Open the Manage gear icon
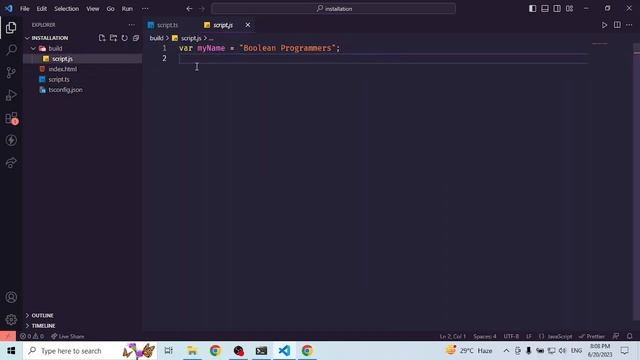 11,319
